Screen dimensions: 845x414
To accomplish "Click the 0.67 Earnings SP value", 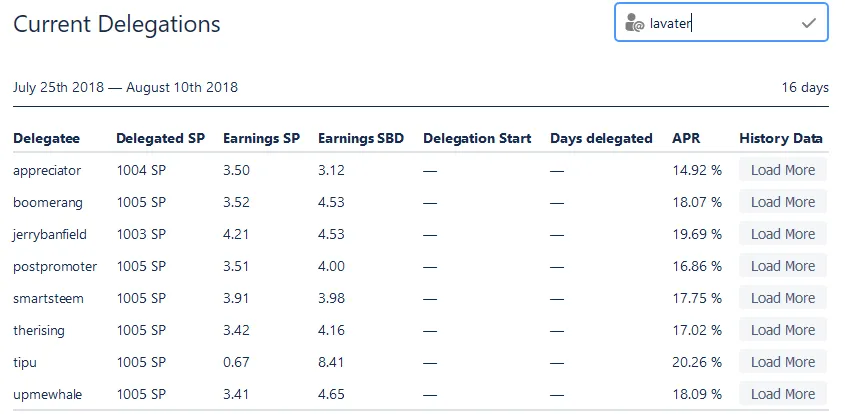I will (x=236, y=362).
